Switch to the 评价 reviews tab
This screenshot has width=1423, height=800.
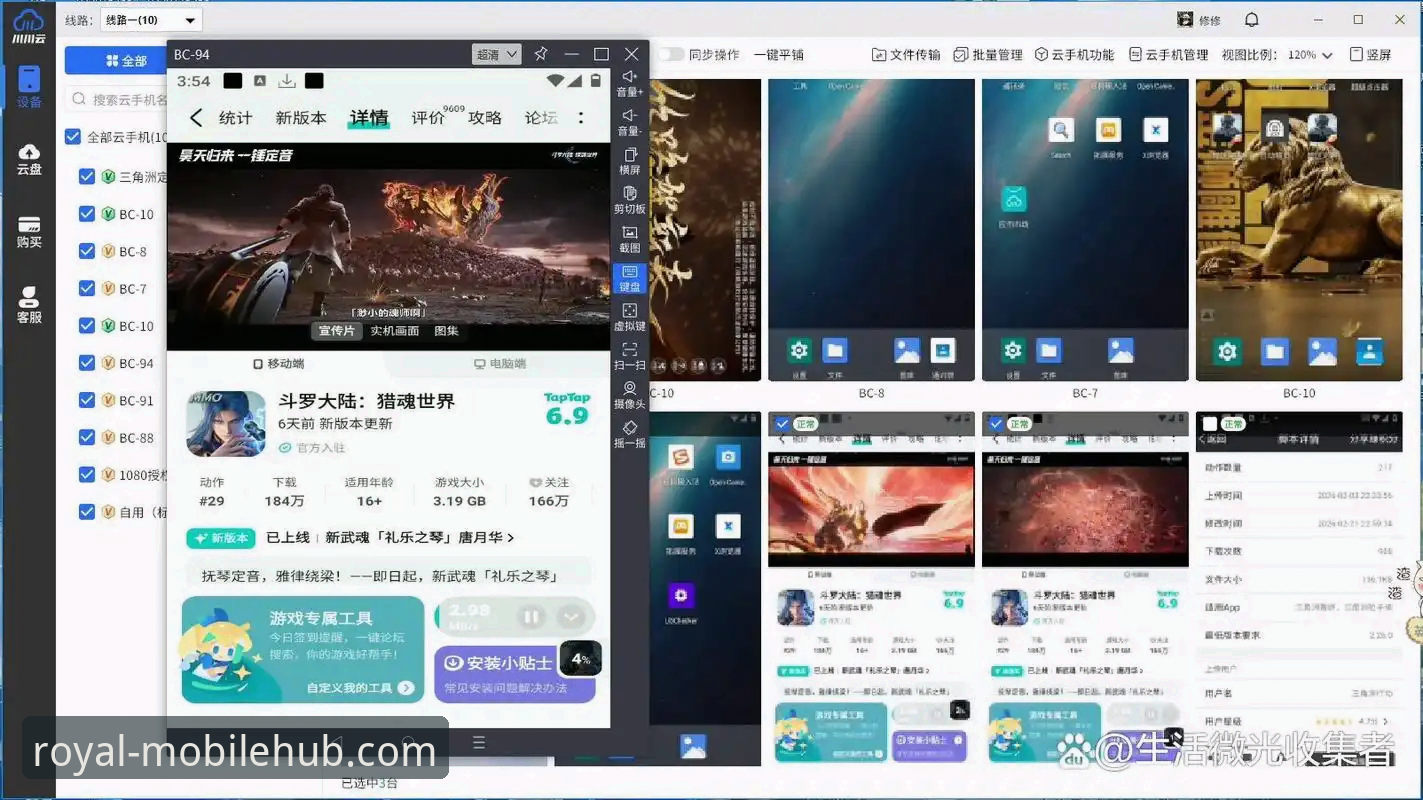tap(428, 118)
